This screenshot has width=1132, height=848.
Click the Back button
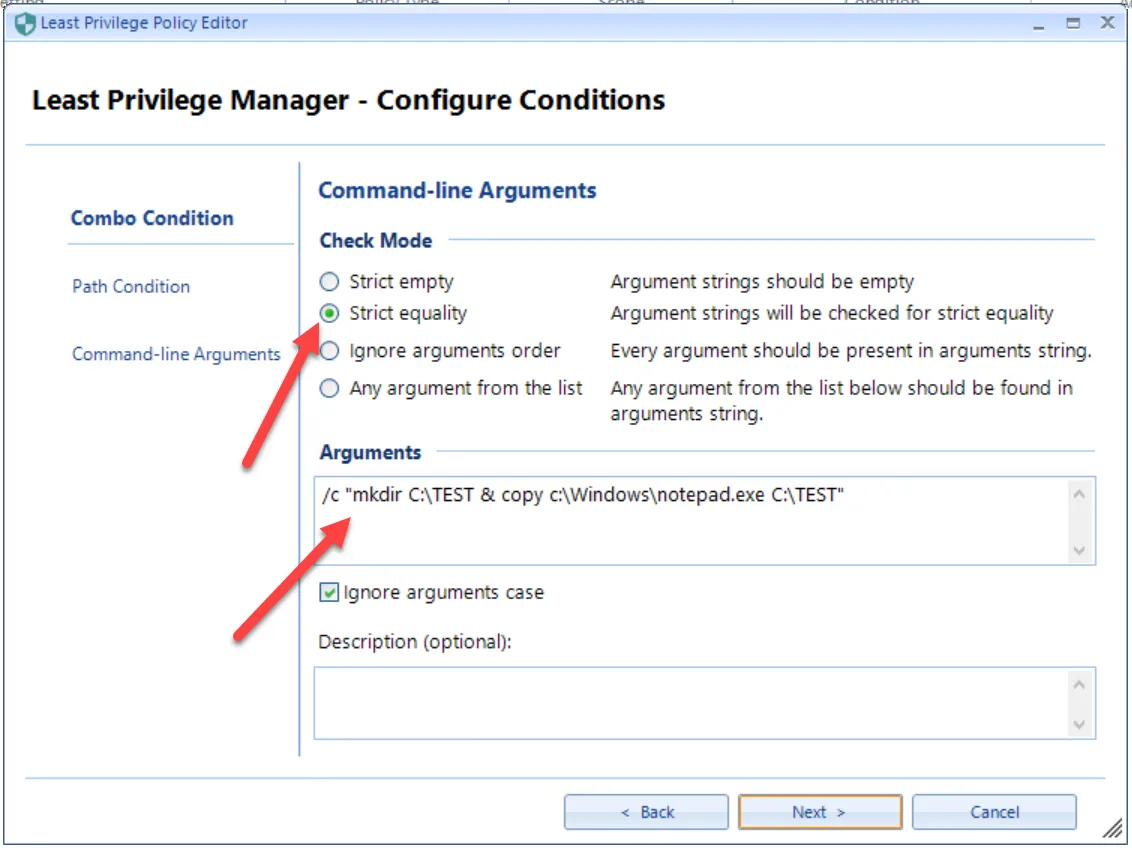[646, 812]
